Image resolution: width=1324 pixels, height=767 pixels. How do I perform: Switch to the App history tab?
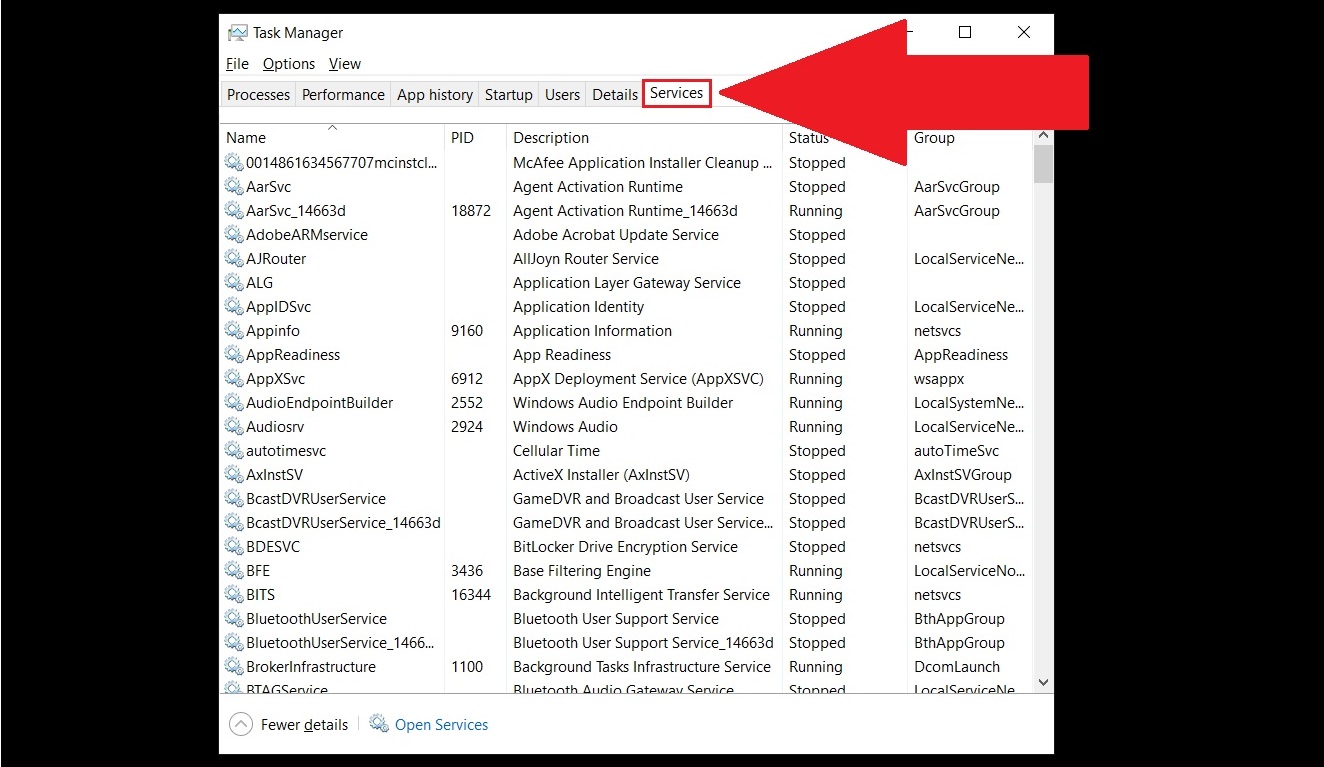(x=435, y=94)
